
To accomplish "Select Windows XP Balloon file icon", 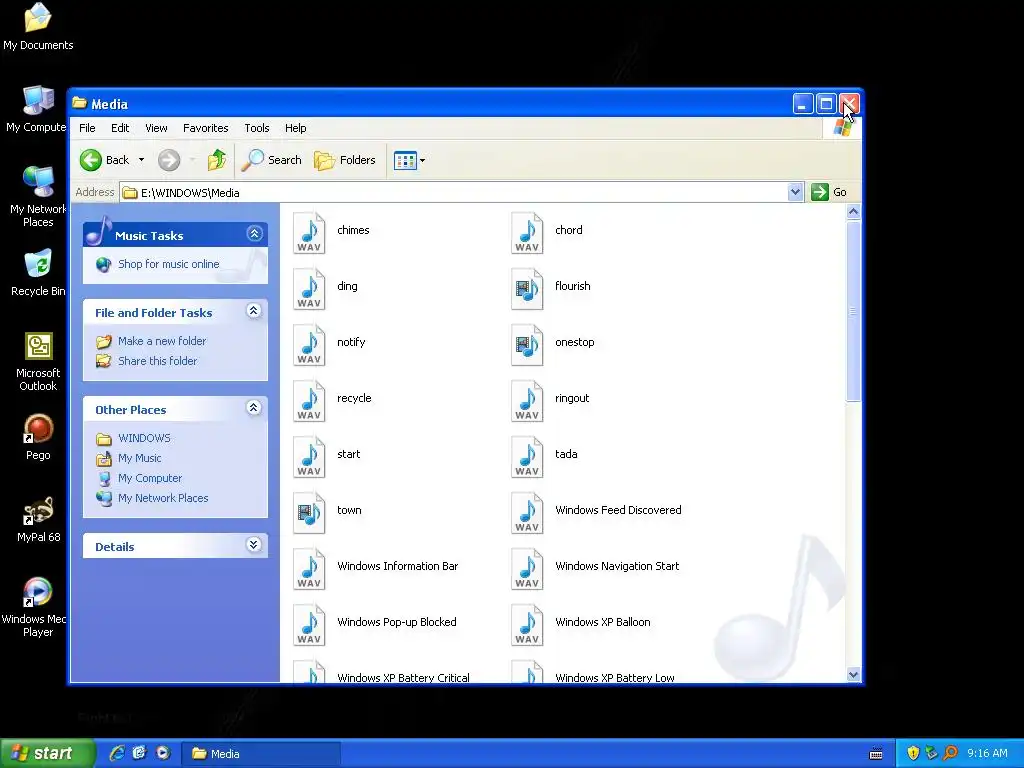I will (x=527, y=626).
